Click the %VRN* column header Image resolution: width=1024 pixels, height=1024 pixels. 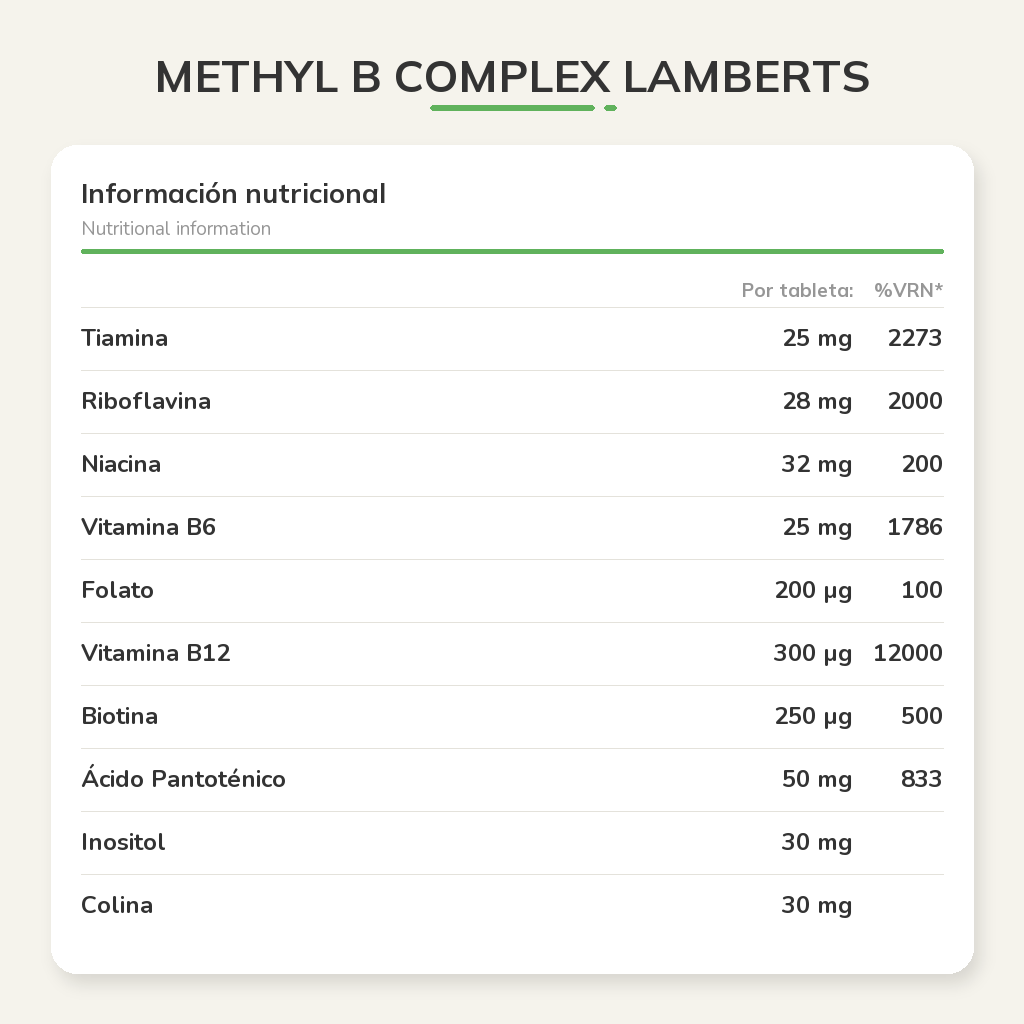point(908,290)
